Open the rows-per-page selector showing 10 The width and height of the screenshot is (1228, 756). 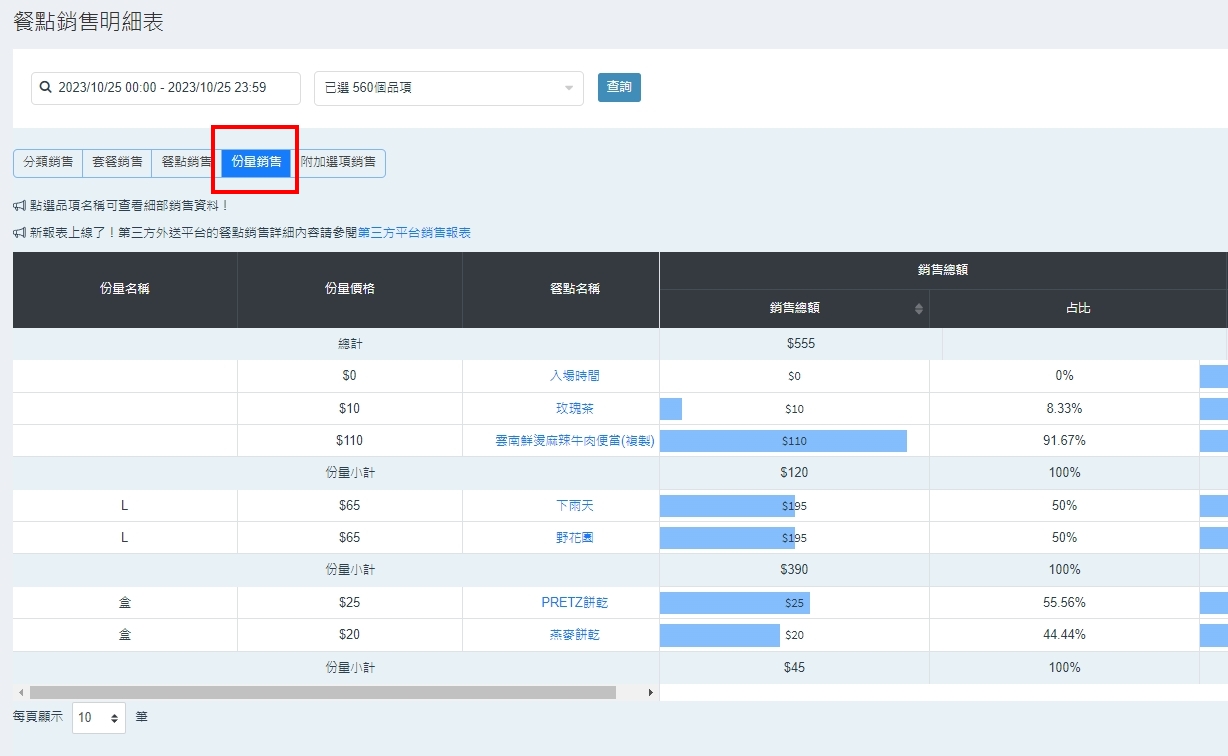pyautogui.click(x=99, y=717)
